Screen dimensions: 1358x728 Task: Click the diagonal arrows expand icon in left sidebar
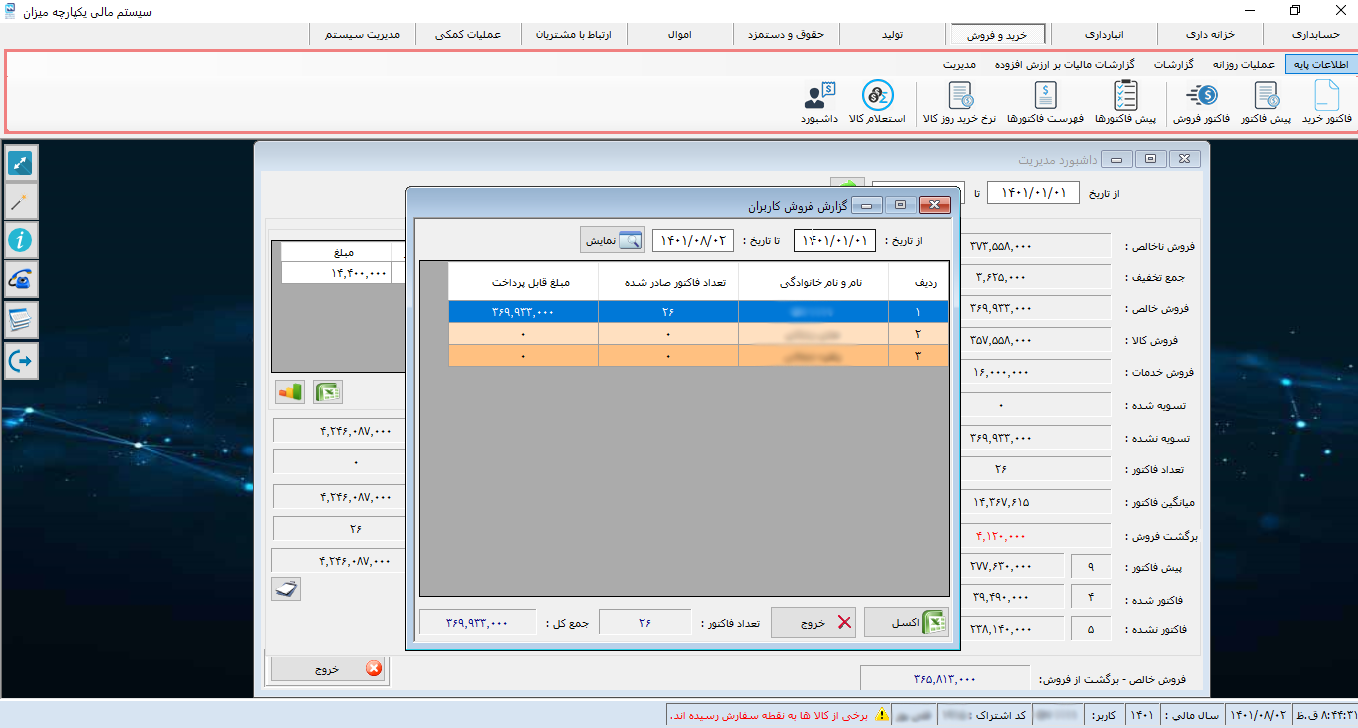[21, 163]
